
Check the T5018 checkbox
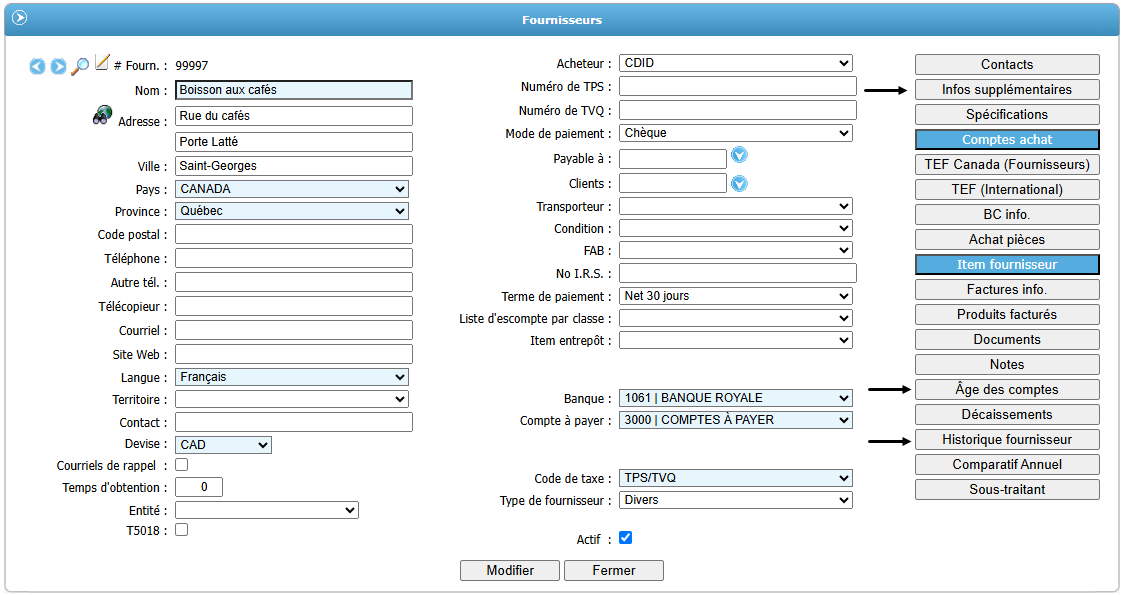pyautogui.click(x=181, y=530)
